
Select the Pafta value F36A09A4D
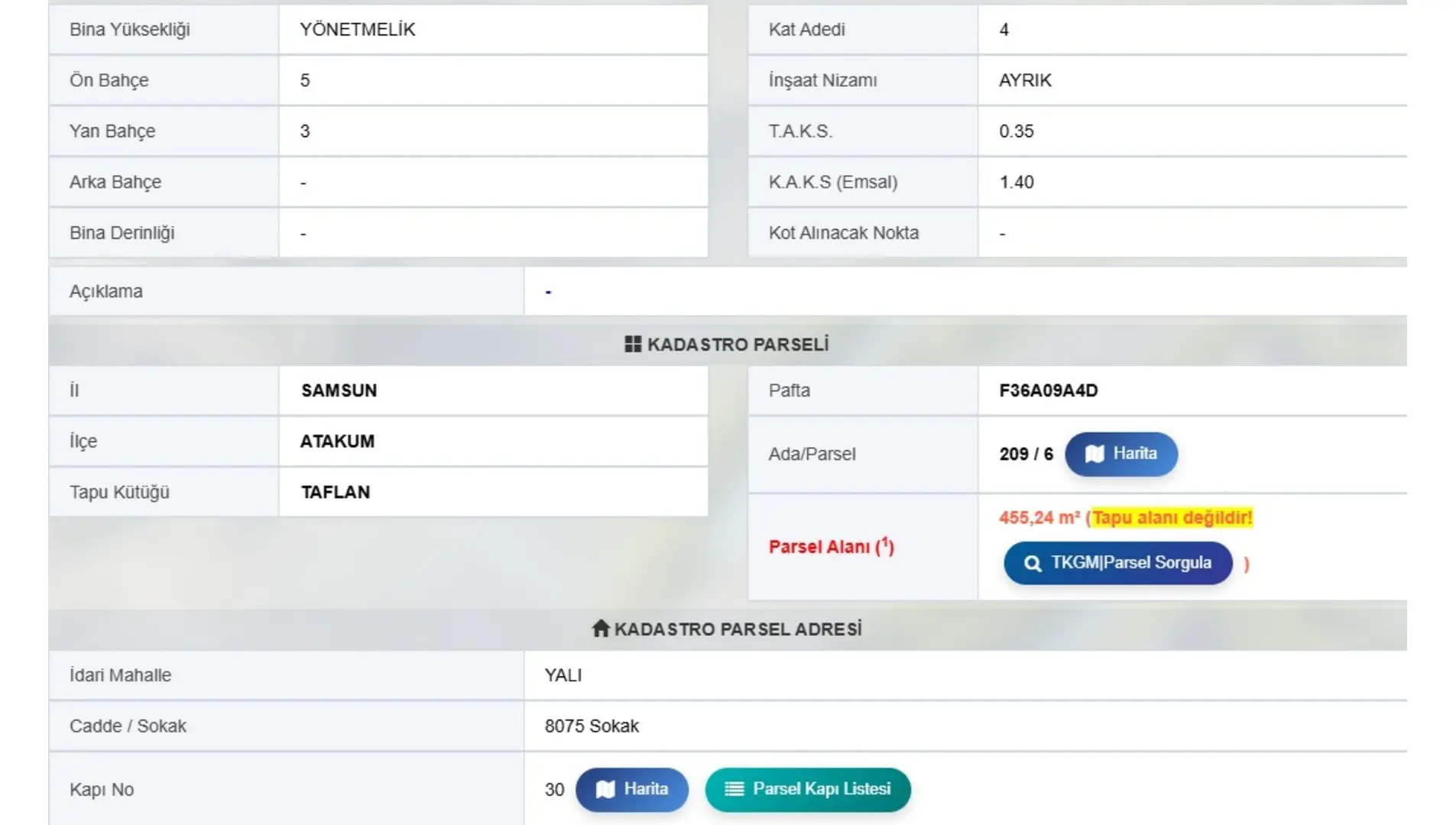pyautogui.click(x=1048, y=390)
